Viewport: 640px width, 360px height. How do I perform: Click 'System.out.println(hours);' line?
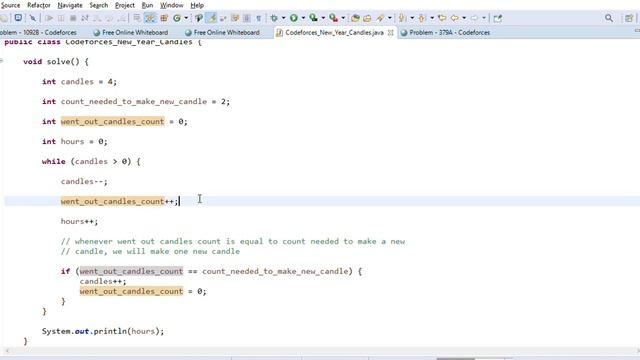(103, 331)
